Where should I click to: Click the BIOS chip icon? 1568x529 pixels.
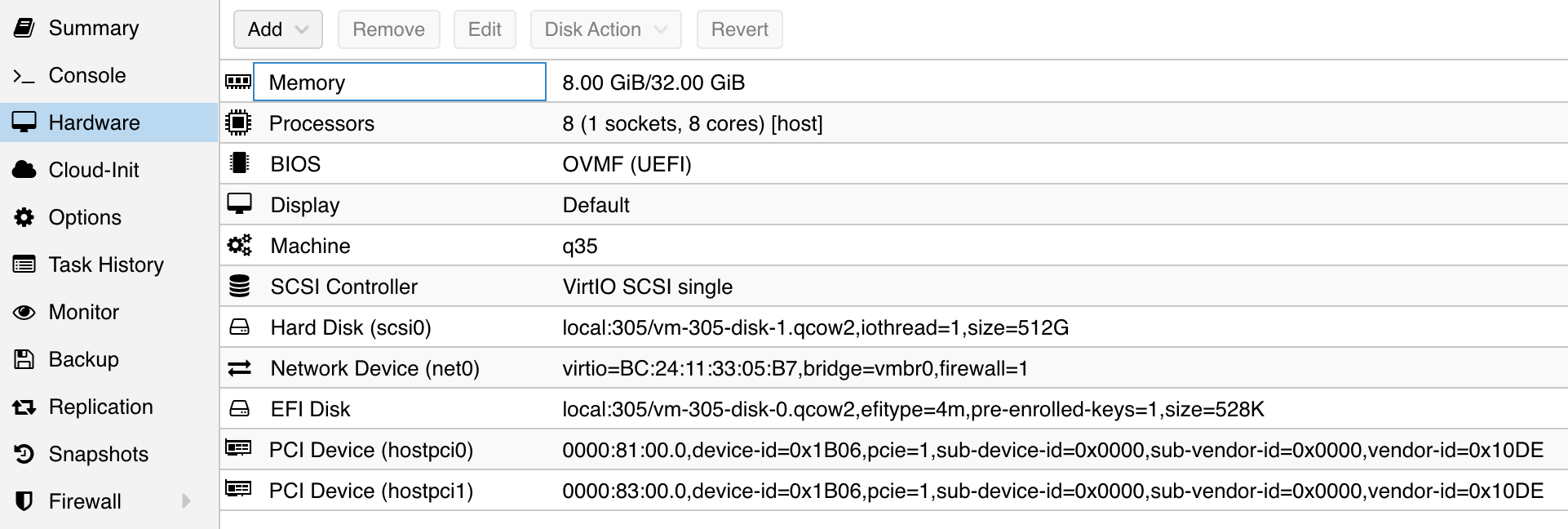coord(239,163)
